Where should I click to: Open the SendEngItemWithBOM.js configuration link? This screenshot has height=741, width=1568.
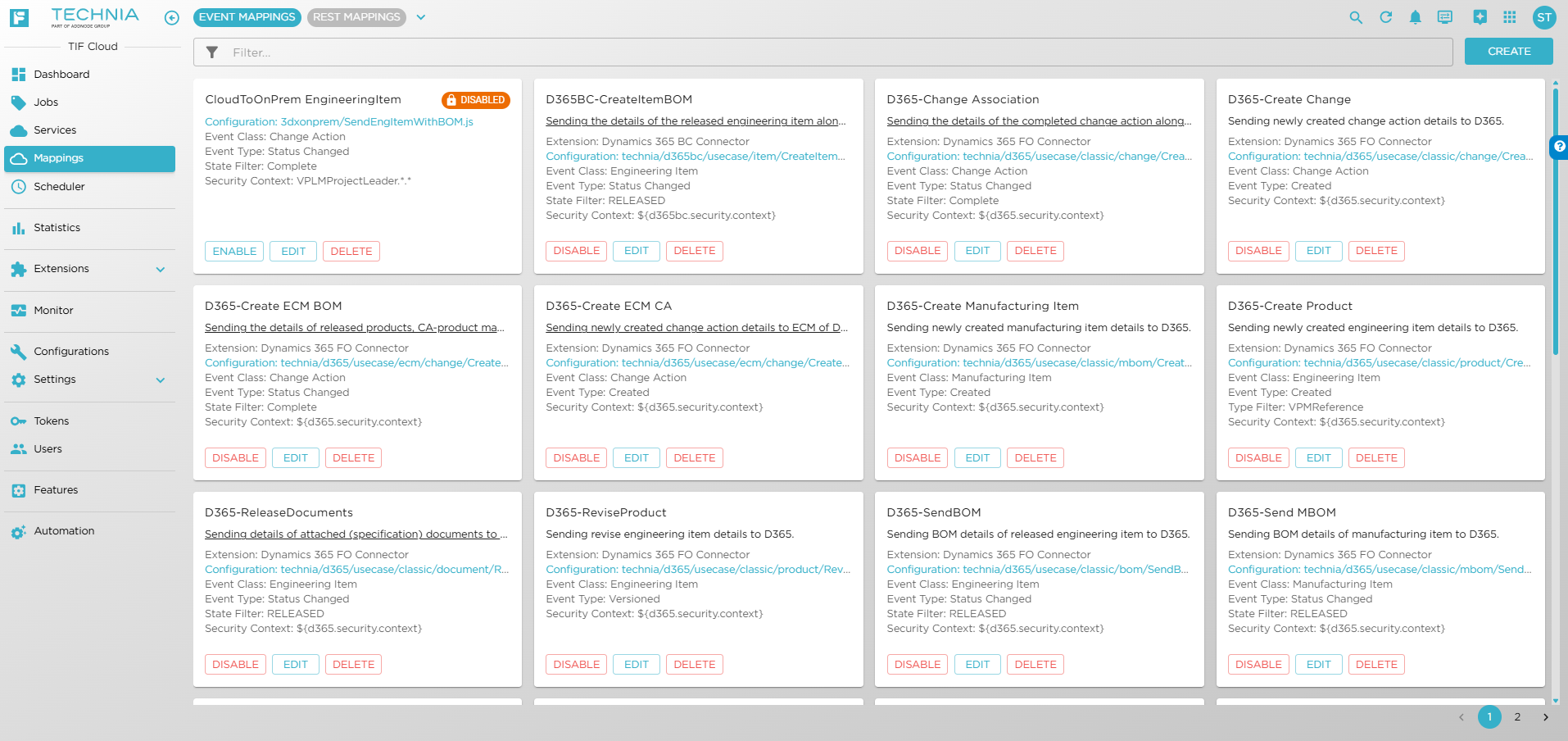[338, 122]
